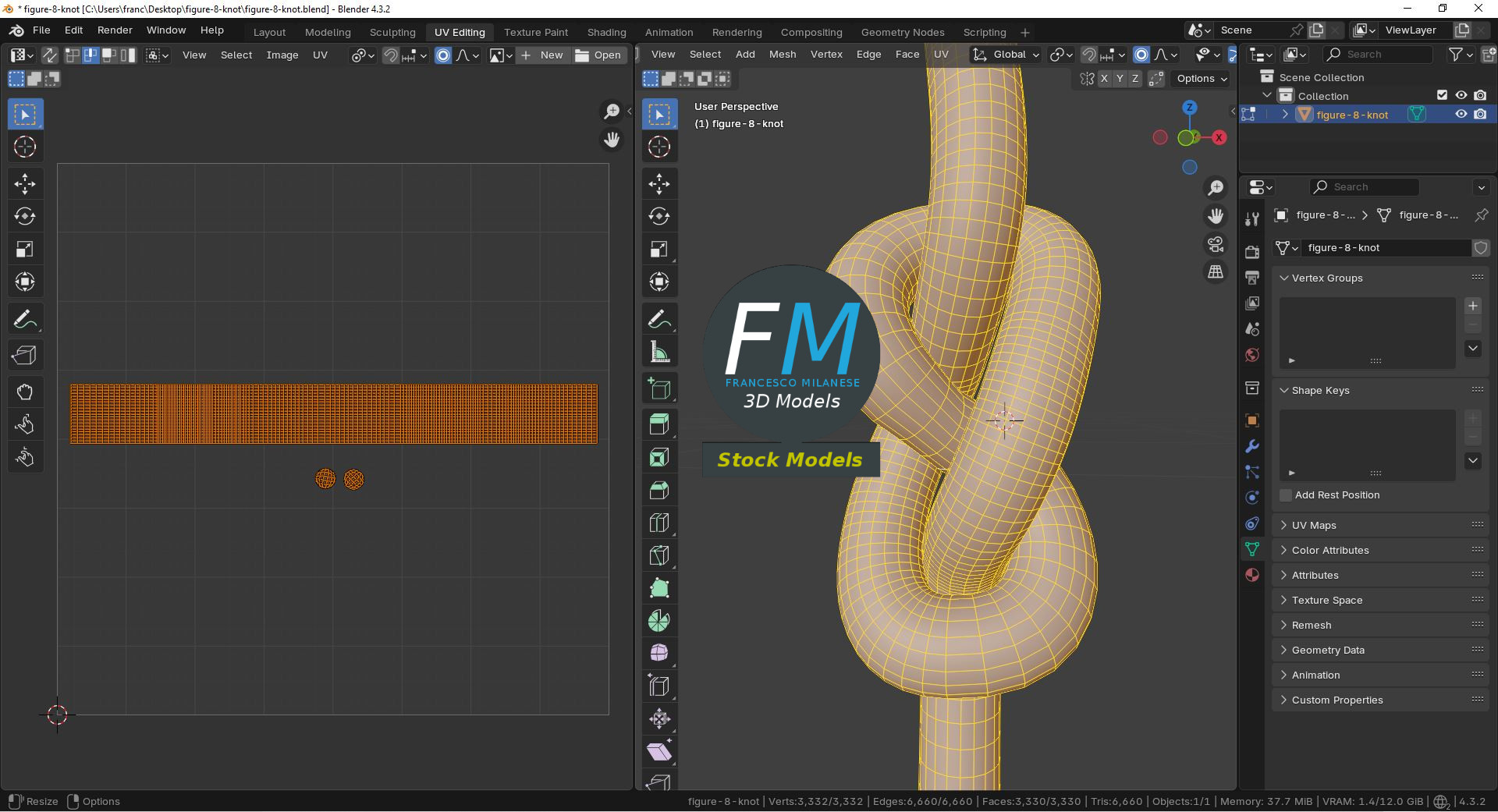Image resolution: width=1498 pixels, height=812 pixels.
Task: Click the Open image button
Action: click(x=598, y=55)
